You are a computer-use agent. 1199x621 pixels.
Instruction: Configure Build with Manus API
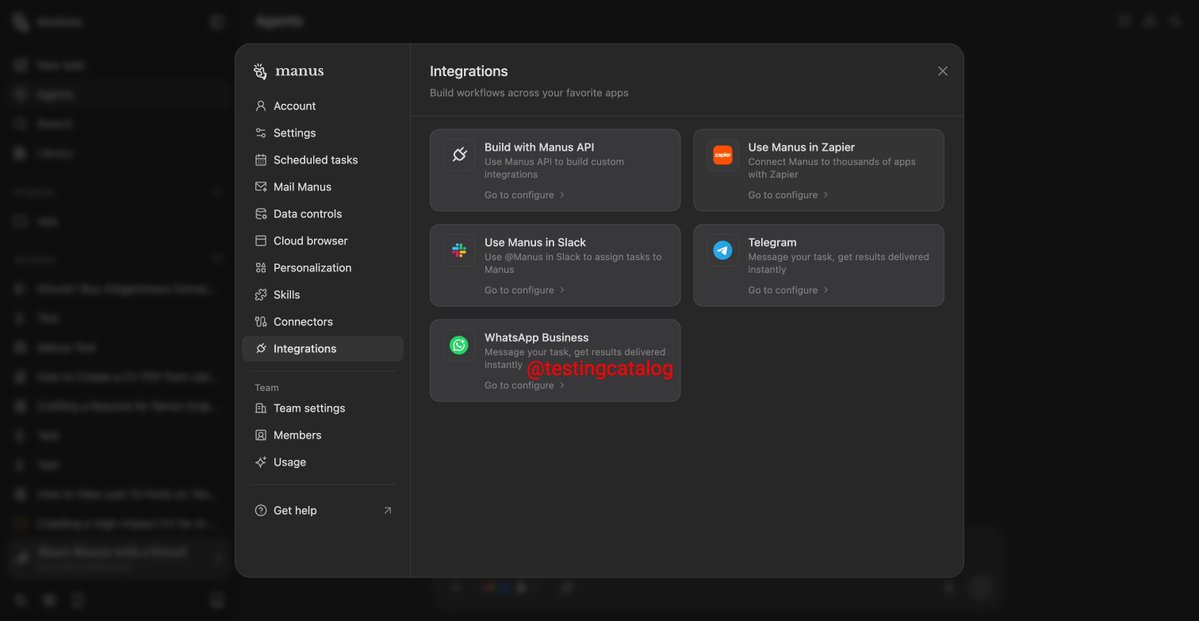(x=525, y=195)
